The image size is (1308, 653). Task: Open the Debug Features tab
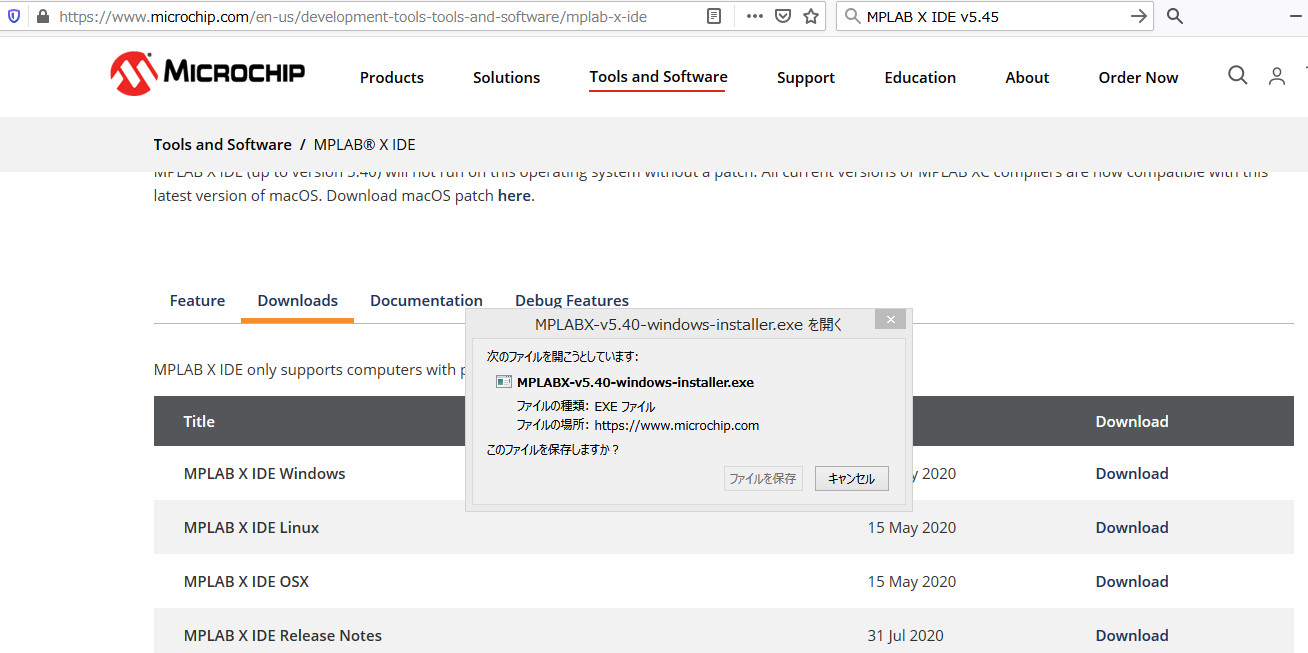572,300
